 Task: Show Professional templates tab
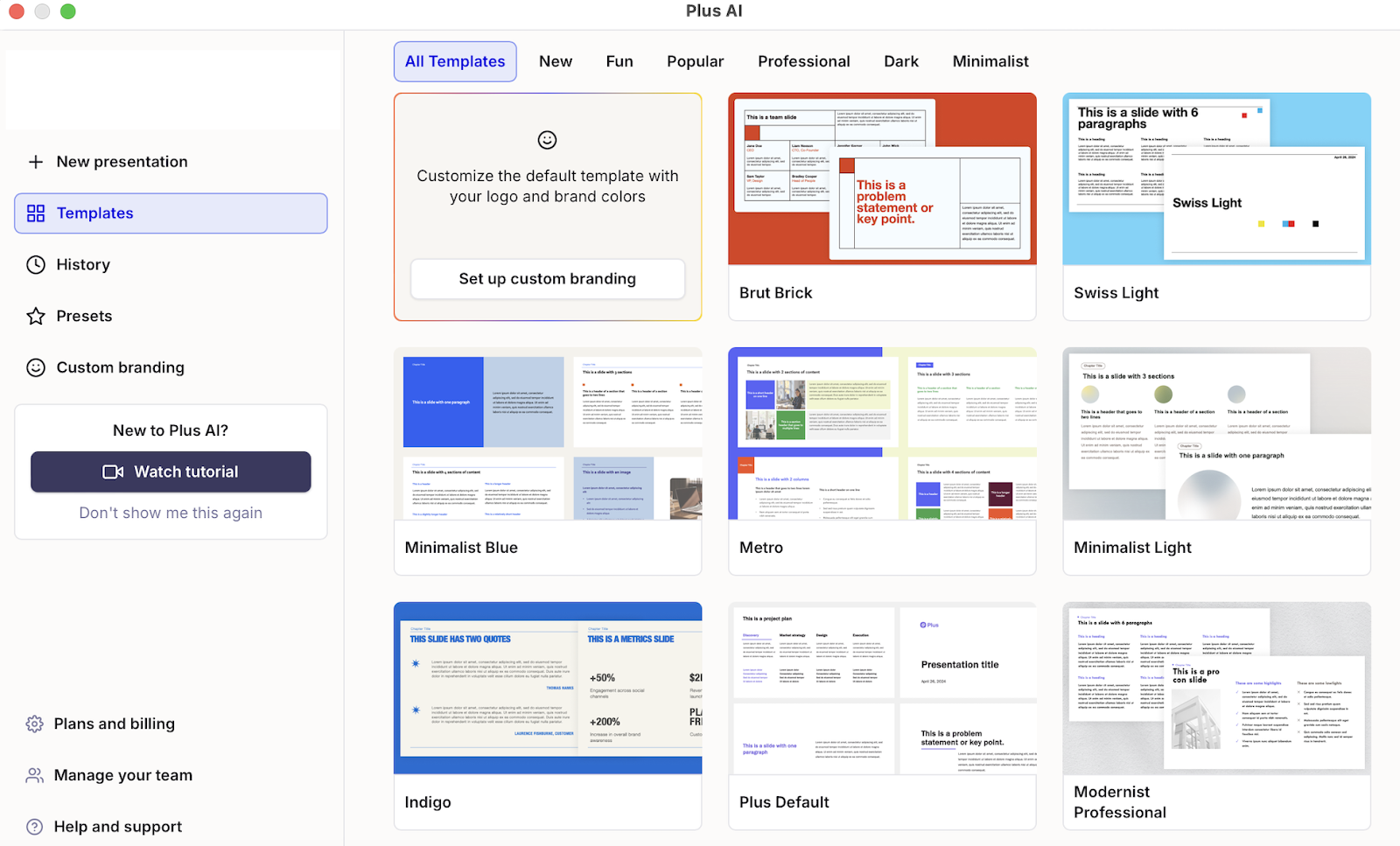point(804,62)
